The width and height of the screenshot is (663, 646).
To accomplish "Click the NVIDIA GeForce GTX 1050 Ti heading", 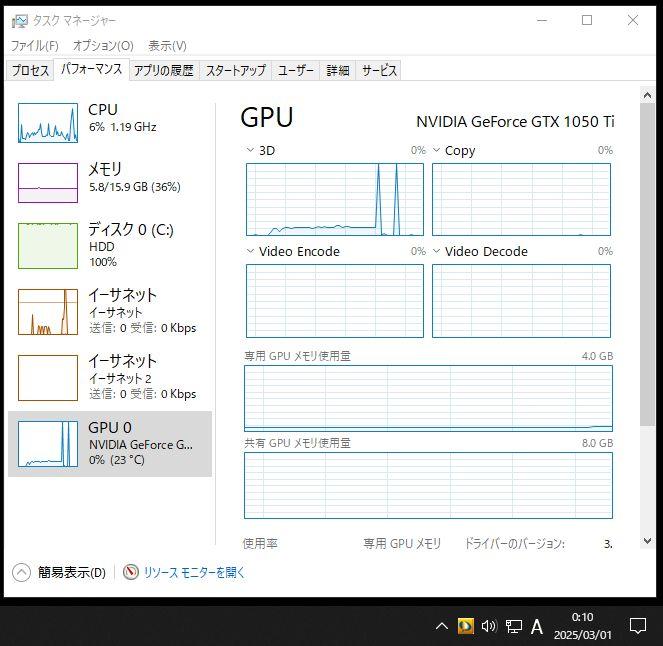I will pyautogui.click(x=515, y=122).
